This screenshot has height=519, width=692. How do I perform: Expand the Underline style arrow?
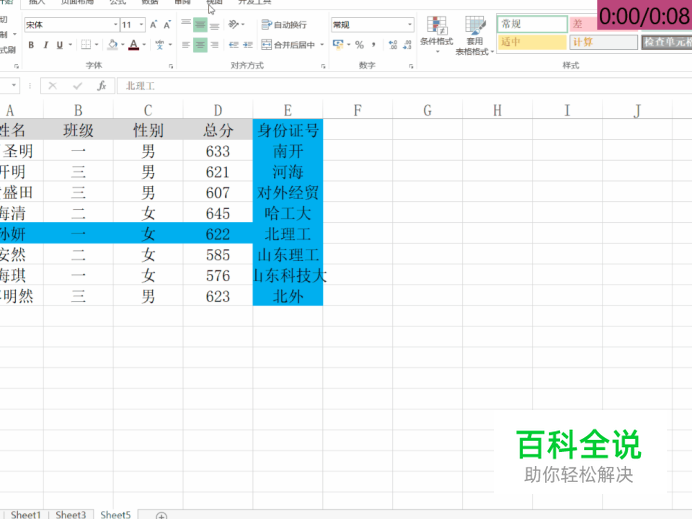(70, 45)
